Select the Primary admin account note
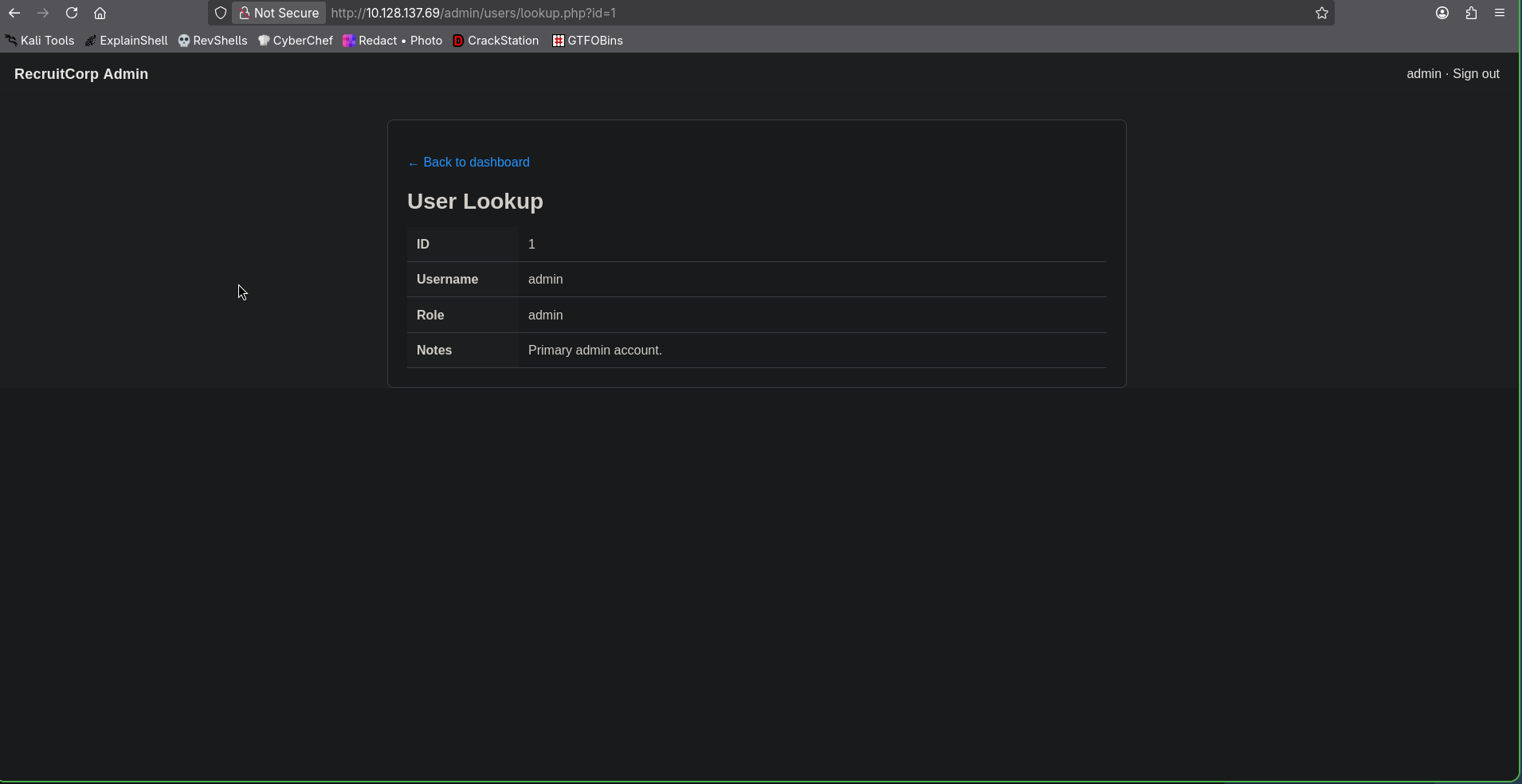Viewport: 1522px width, 784px height. [595, 351]
